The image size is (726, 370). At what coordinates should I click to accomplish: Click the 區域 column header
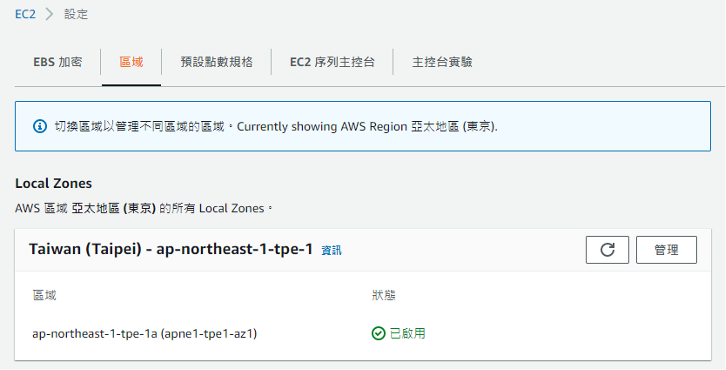[x=44, y=295]
